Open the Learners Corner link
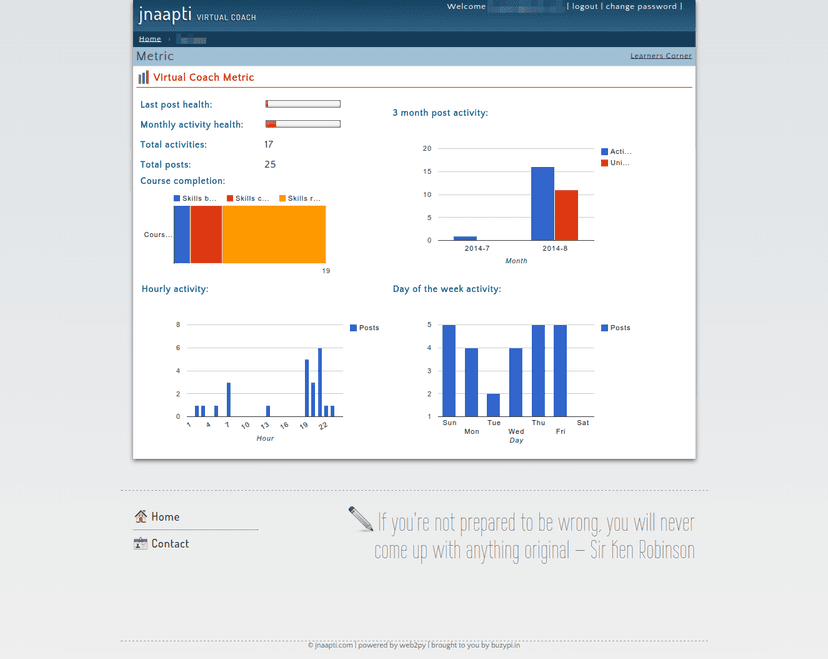This screenshot has width=828, height=659. click(661, 56)
